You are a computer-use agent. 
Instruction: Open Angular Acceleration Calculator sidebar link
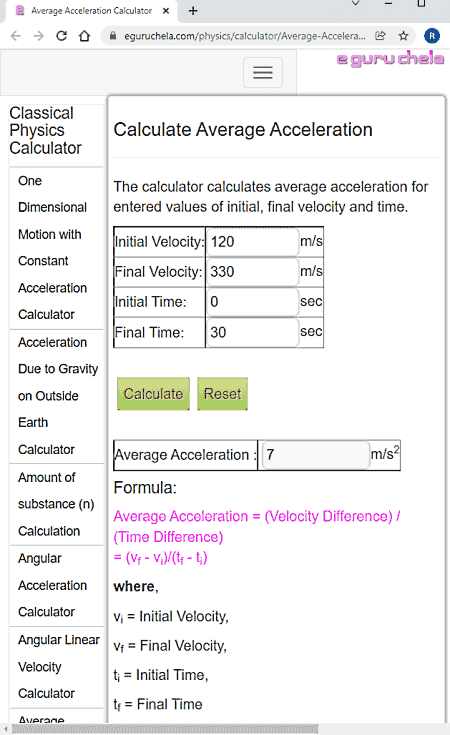[52, 585]
